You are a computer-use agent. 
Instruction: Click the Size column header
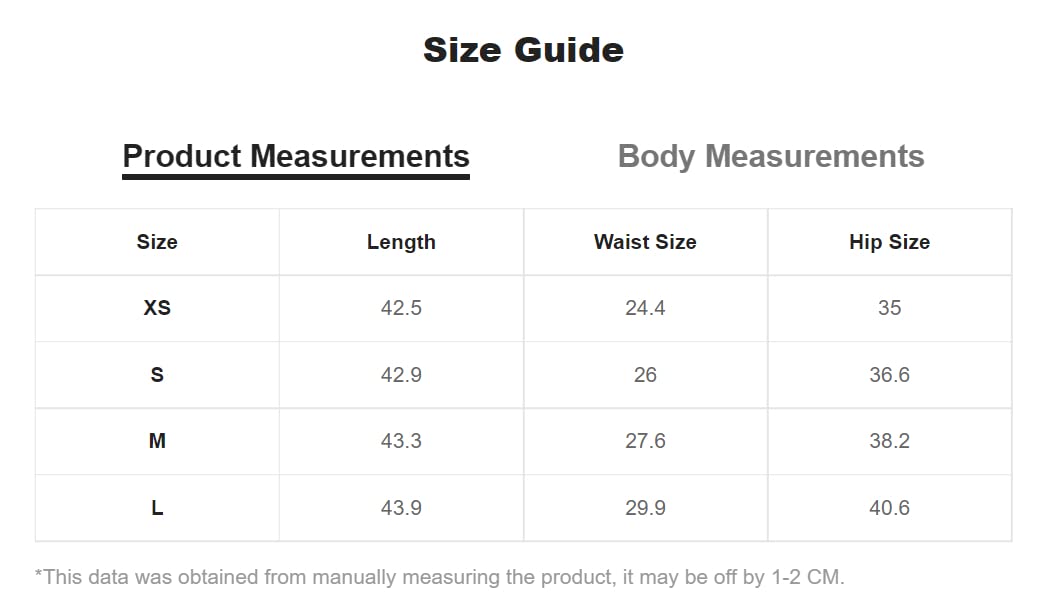tap(157, 242)
